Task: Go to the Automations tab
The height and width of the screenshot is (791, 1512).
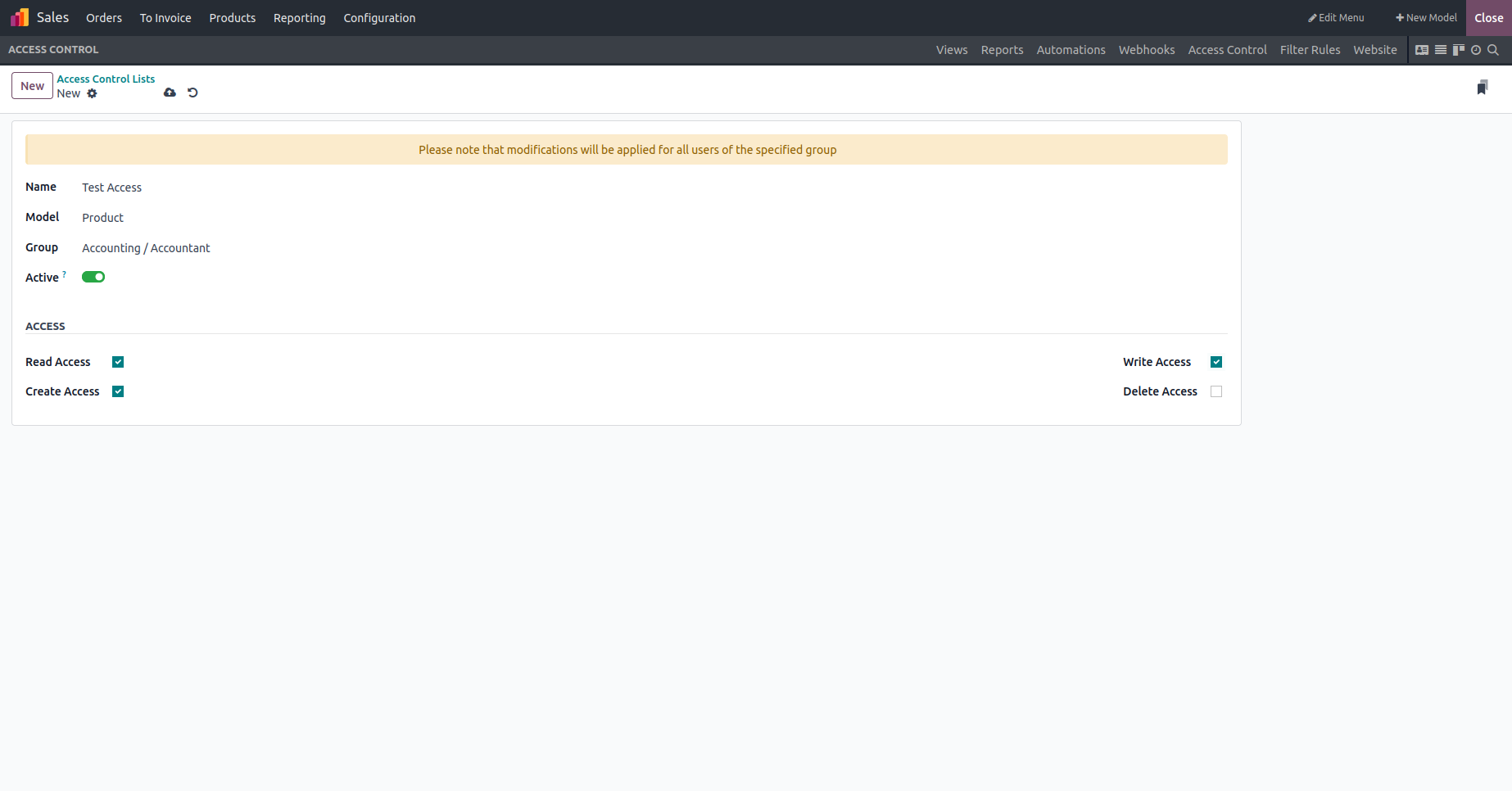Action: point(1071,50)
